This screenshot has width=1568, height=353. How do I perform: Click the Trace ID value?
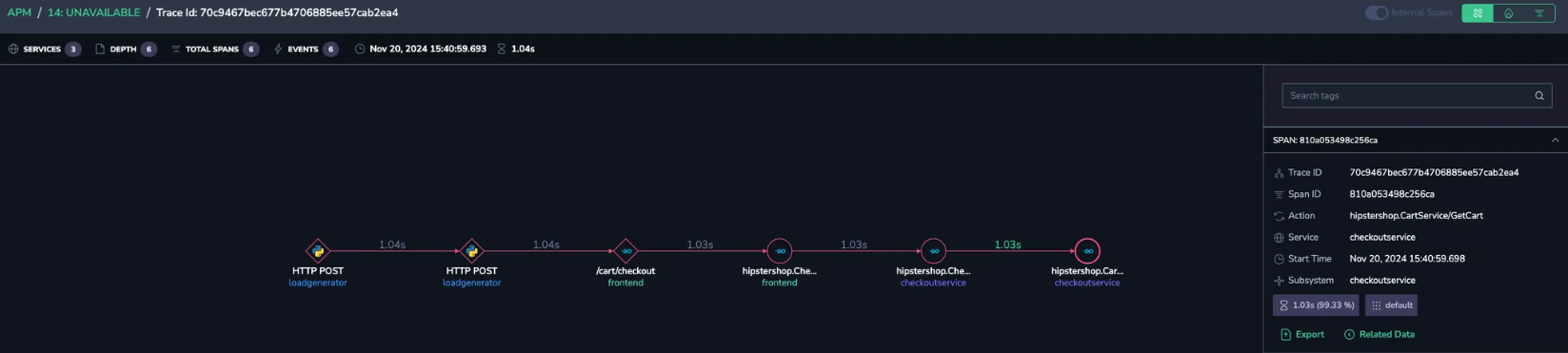[x=1434, y=173]
